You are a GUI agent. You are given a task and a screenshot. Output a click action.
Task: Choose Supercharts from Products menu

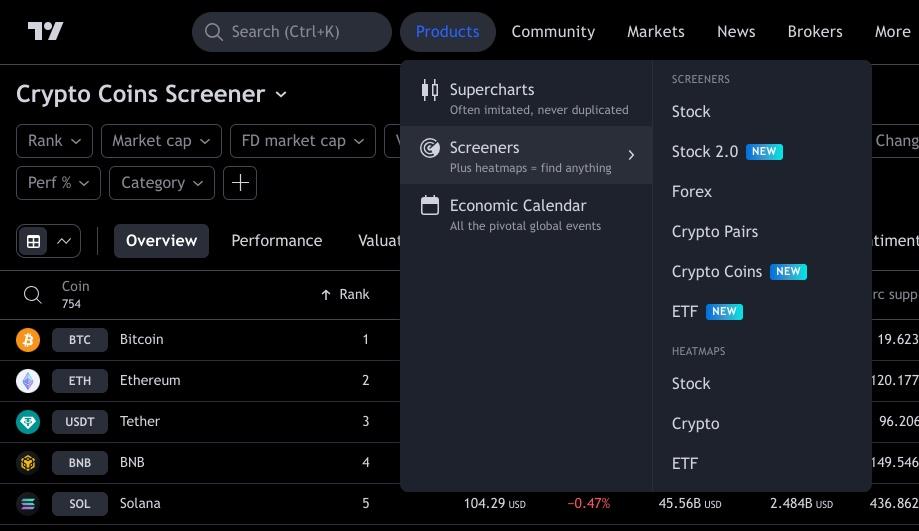point(526,98)
